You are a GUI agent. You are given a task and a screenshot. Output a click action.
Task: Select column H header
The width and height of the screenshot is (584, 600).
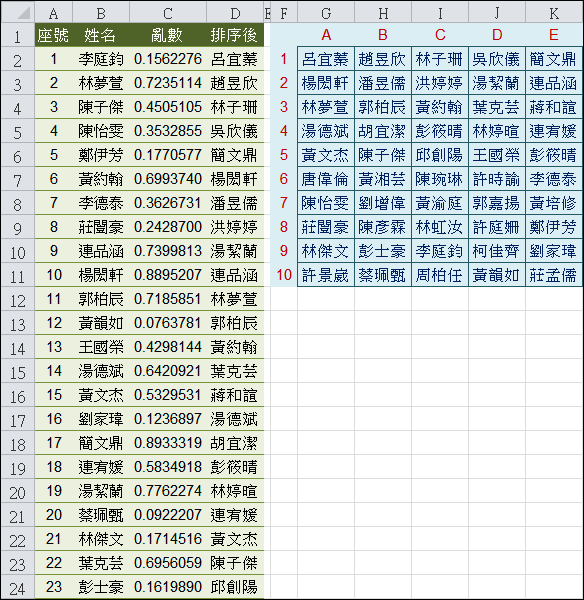tap(383, 13)
